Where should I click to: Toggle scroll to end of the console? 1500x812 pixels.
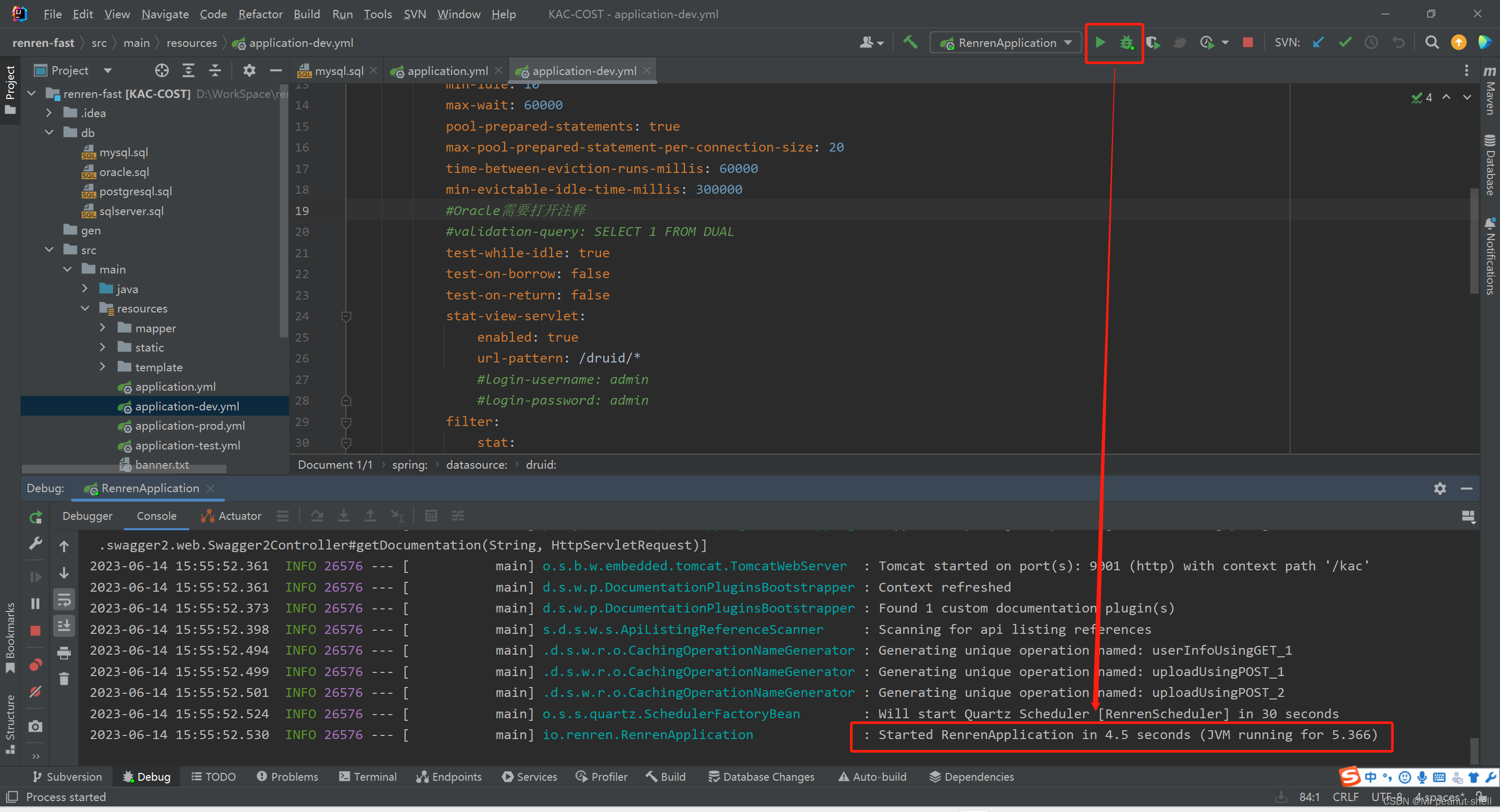pos(64,626)
